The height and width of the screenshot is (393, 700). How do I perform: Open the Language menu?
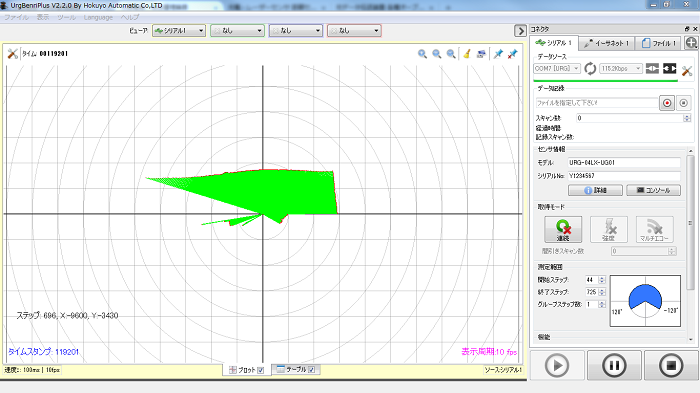click(x=98, y=17)
